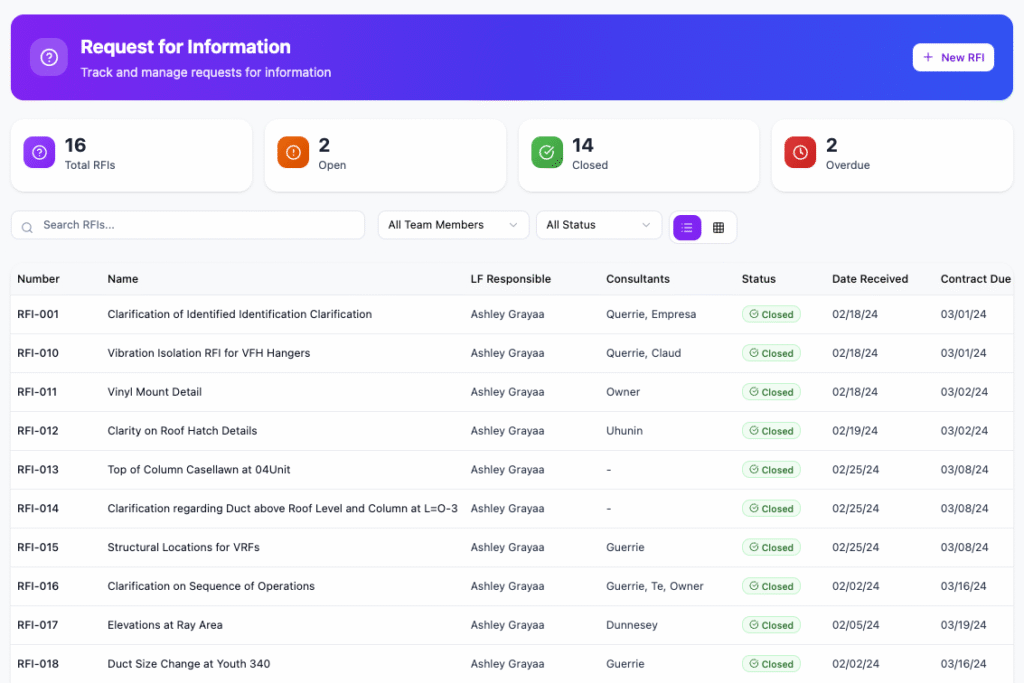Expand the All Status filter dropdown

pos(598,225)
